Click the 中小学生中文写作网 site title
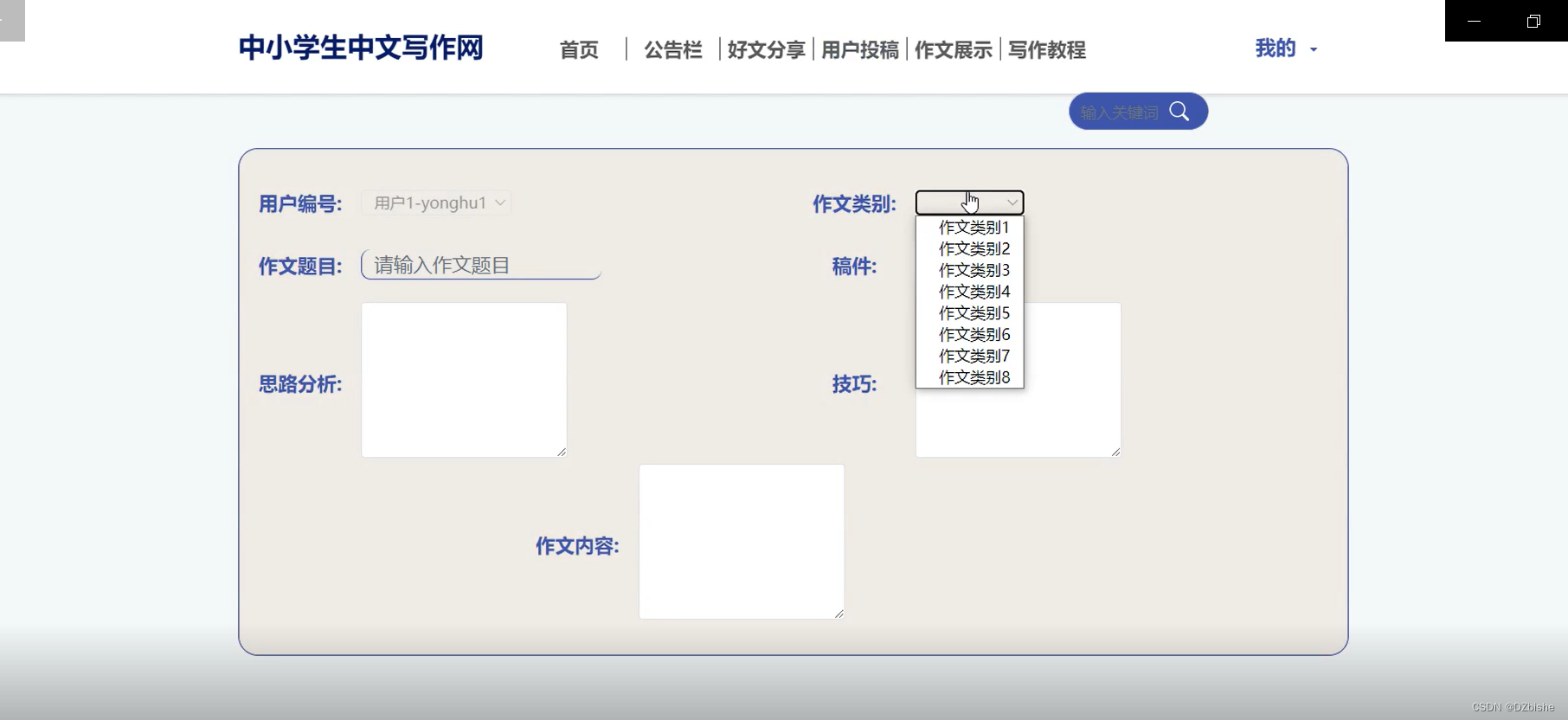Screen dimensions: 1568x720 coord(361,48)
